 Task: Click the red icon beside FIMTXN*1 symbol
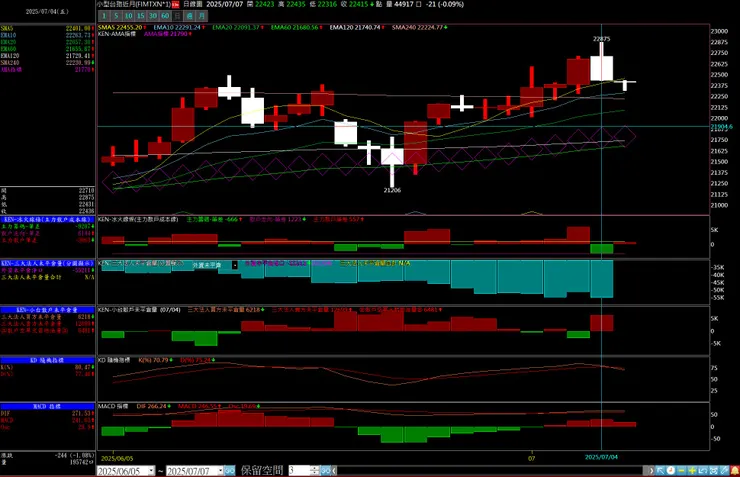click(x=175, y=4)
